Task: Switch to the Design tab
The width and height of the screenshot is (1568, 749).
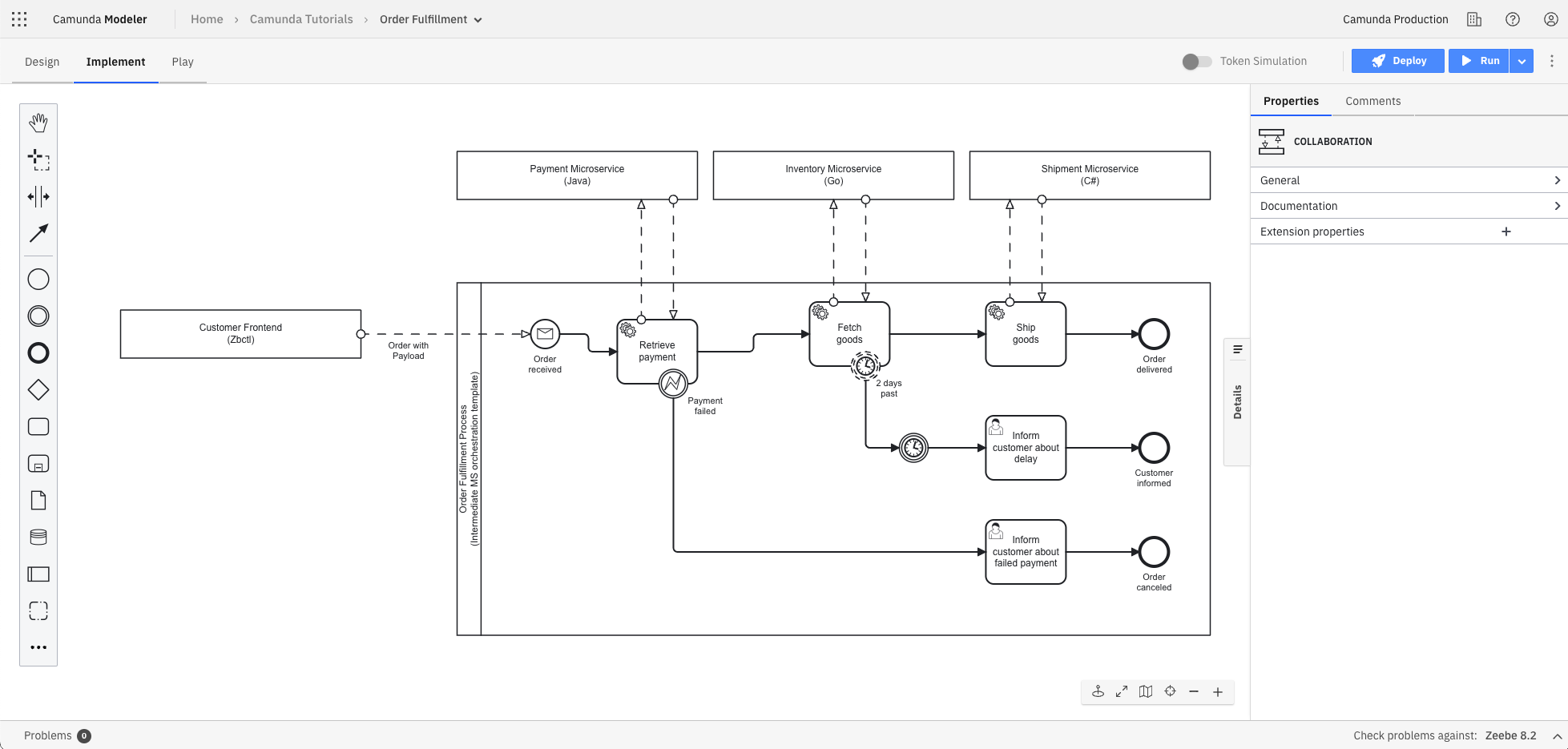Action: (42, 62)
